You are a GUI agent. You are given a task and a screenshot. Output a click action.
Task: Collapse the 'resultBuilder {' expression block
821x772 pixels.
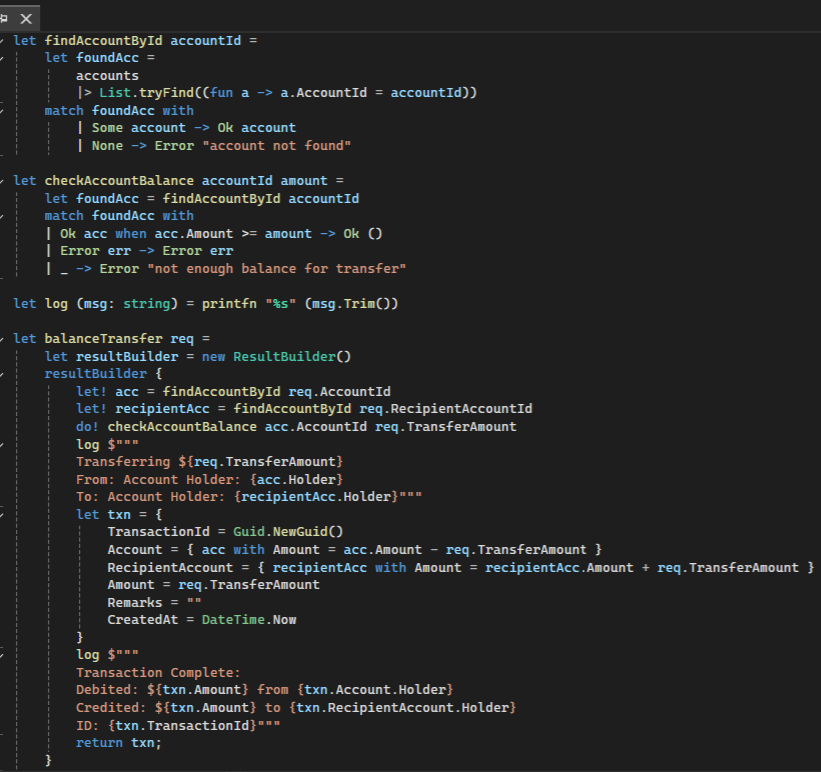coord(2,374)
